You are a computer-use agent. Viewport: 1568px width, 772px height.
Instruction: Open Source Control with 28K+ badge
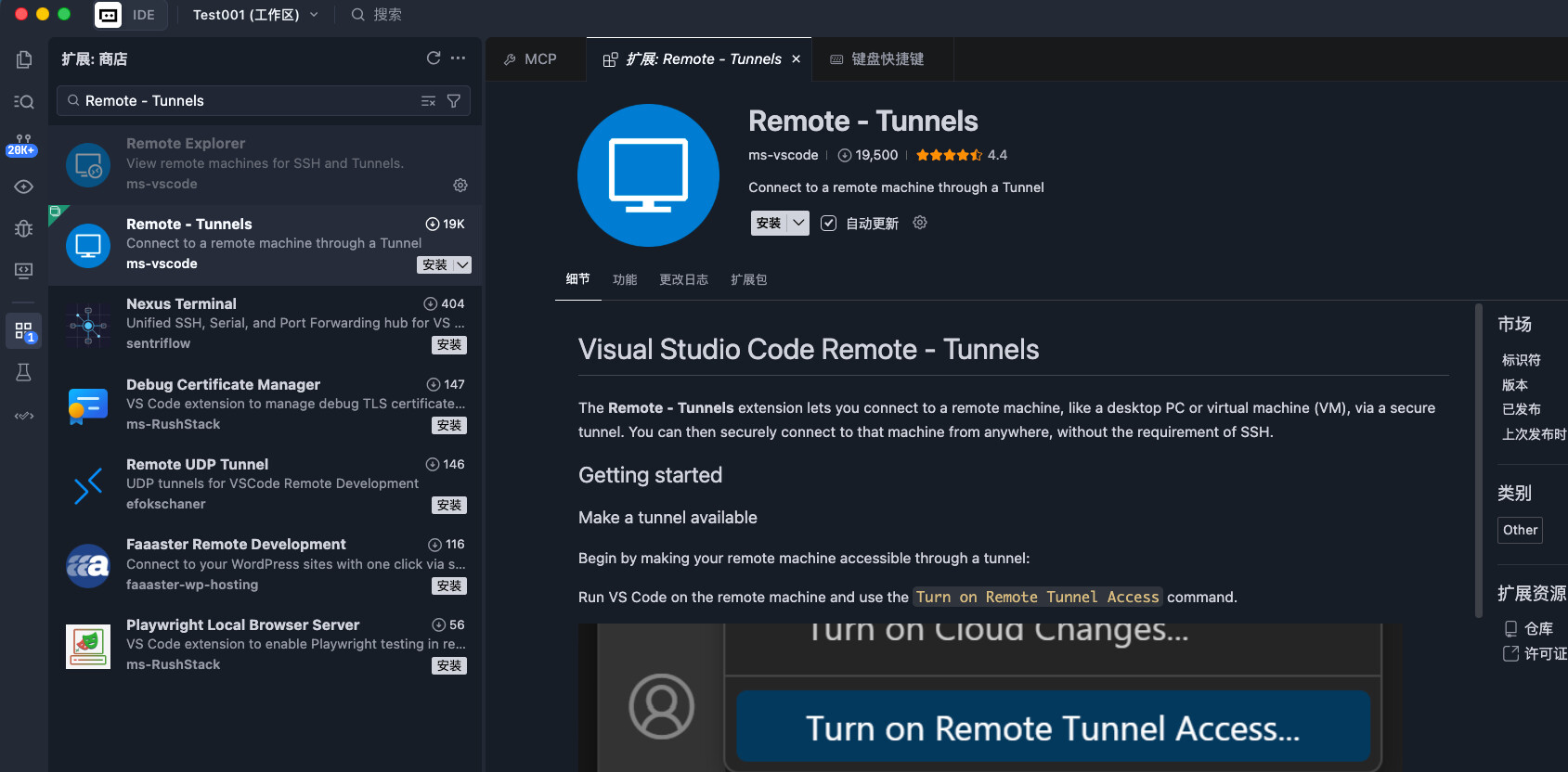[x=22, y=145]
